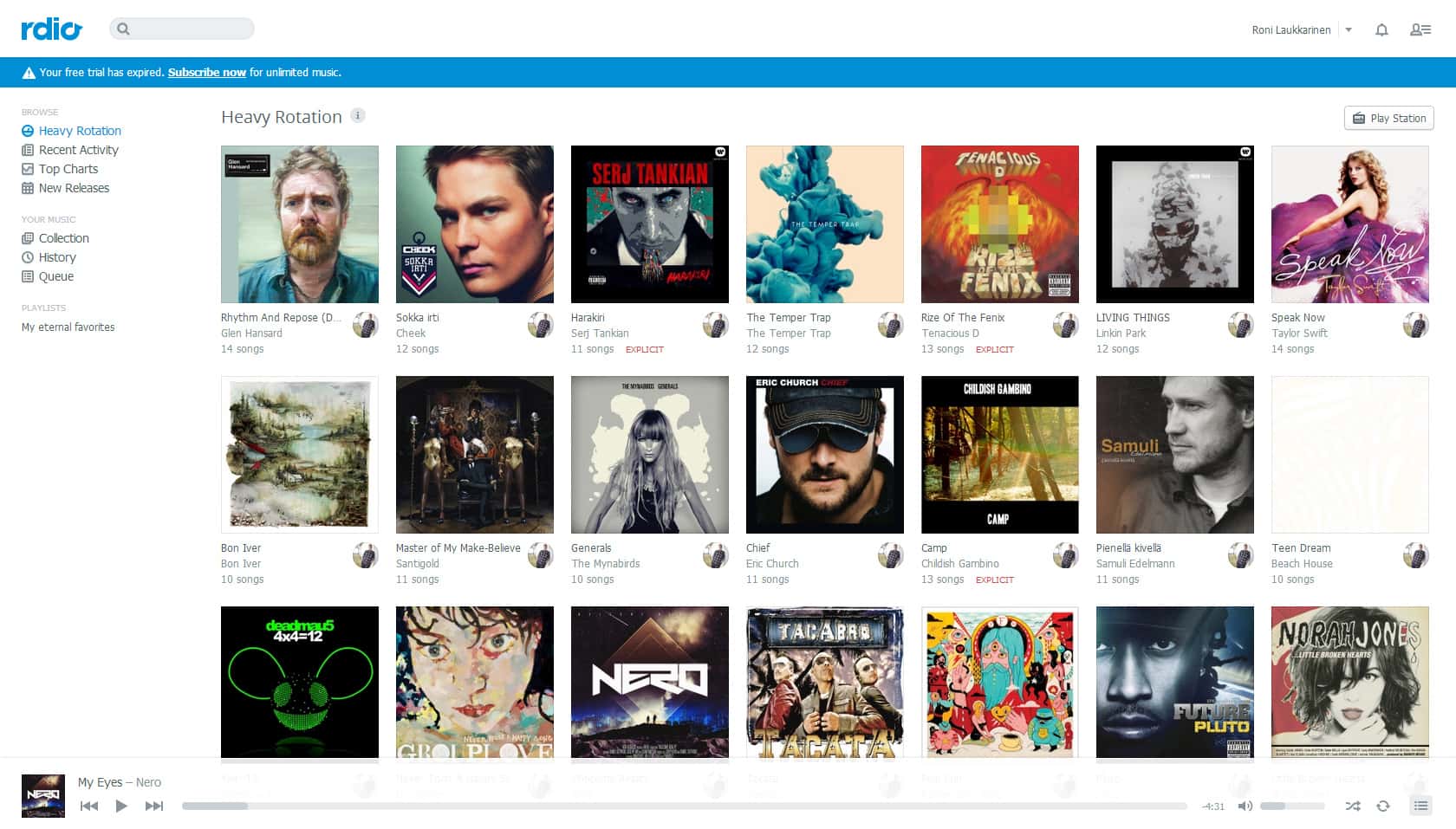Click the search magnifier icon
The width and height of the screenshot is (1456, 829).
[x=123, y=29]
